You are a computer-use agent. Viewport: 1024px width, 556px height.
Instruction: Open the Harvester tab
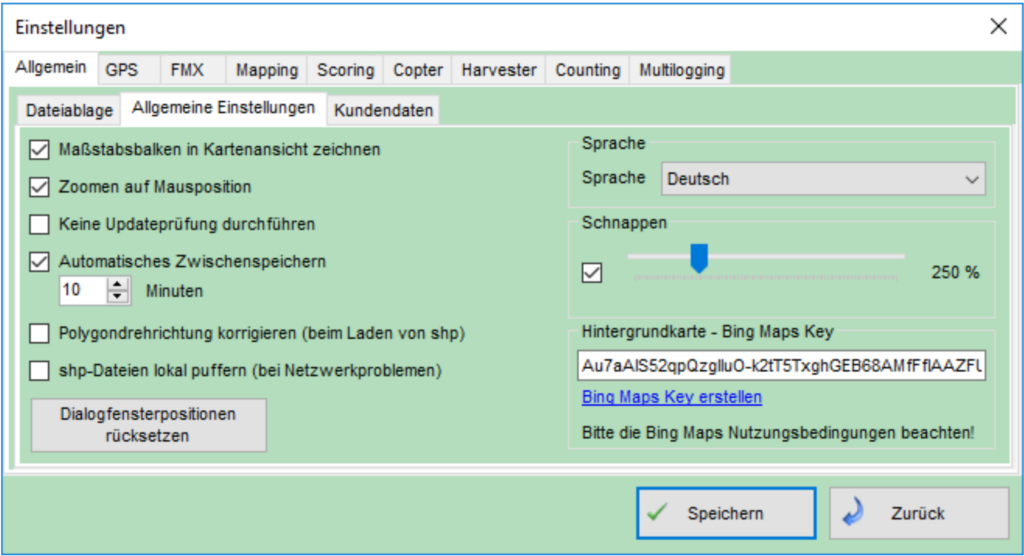(498, 70)
